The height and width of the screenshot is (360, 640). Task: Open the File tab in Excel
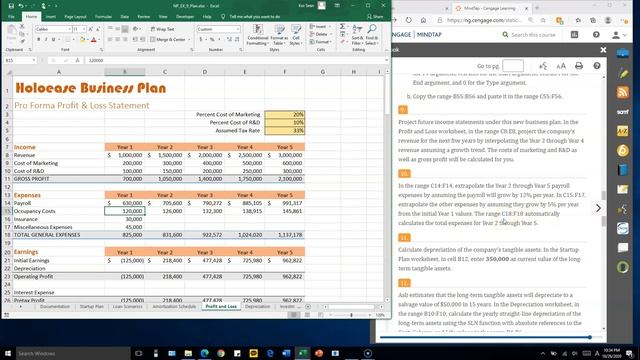11,17
